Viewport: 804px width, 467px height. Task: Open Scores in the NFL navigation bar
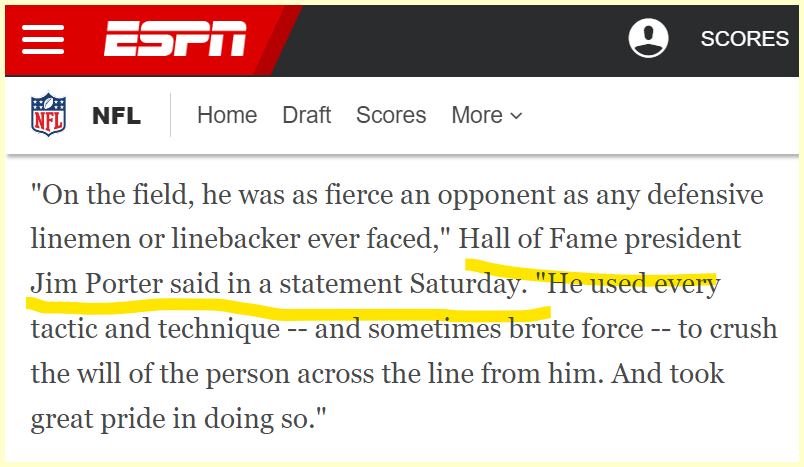click(x=391, y=115)
